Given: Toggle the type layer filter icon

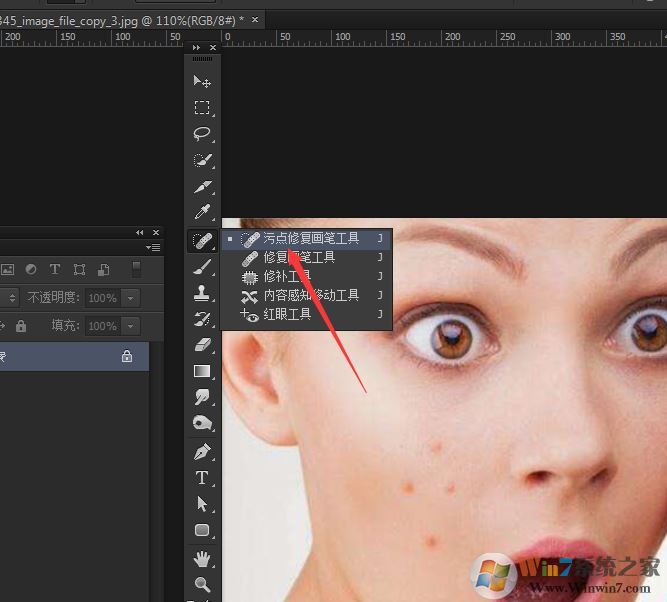Looking at the screenshot, I should [x=54, y=269].
